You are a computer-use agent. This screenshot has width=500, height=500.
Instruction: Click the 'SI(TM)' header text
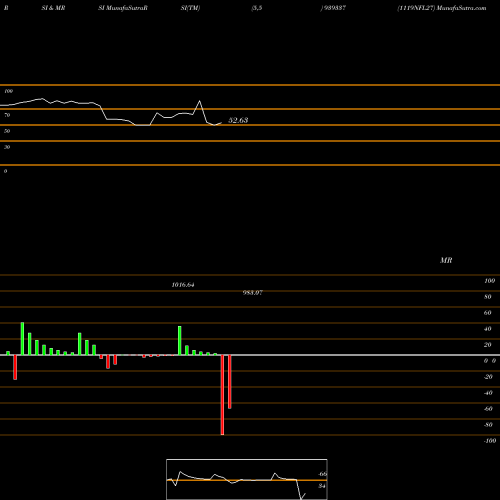pyautogui.click(x=190, y=8)
